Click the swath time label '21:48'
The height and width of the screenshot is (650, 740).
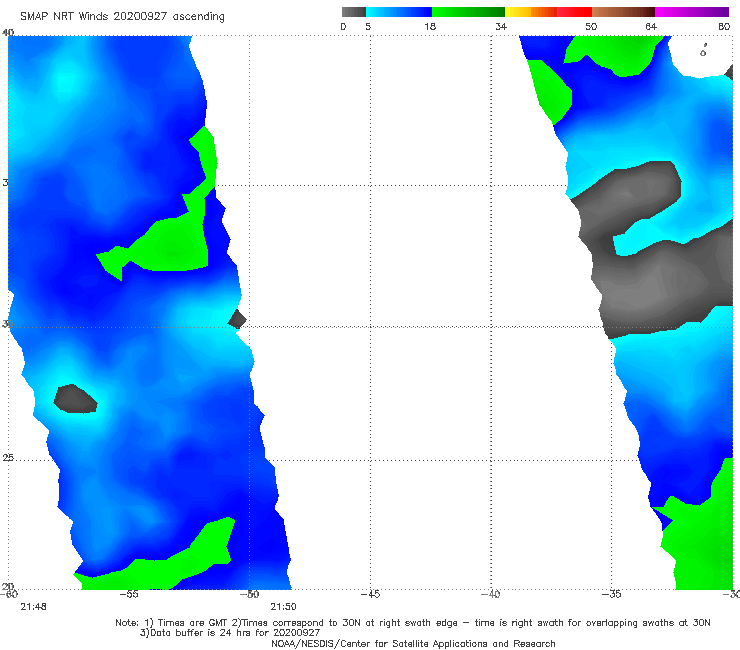tap(34, 607)
